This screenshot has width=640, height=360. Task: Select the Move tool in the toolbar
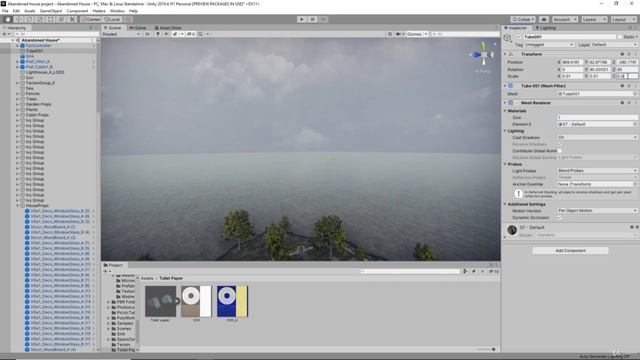18,19
